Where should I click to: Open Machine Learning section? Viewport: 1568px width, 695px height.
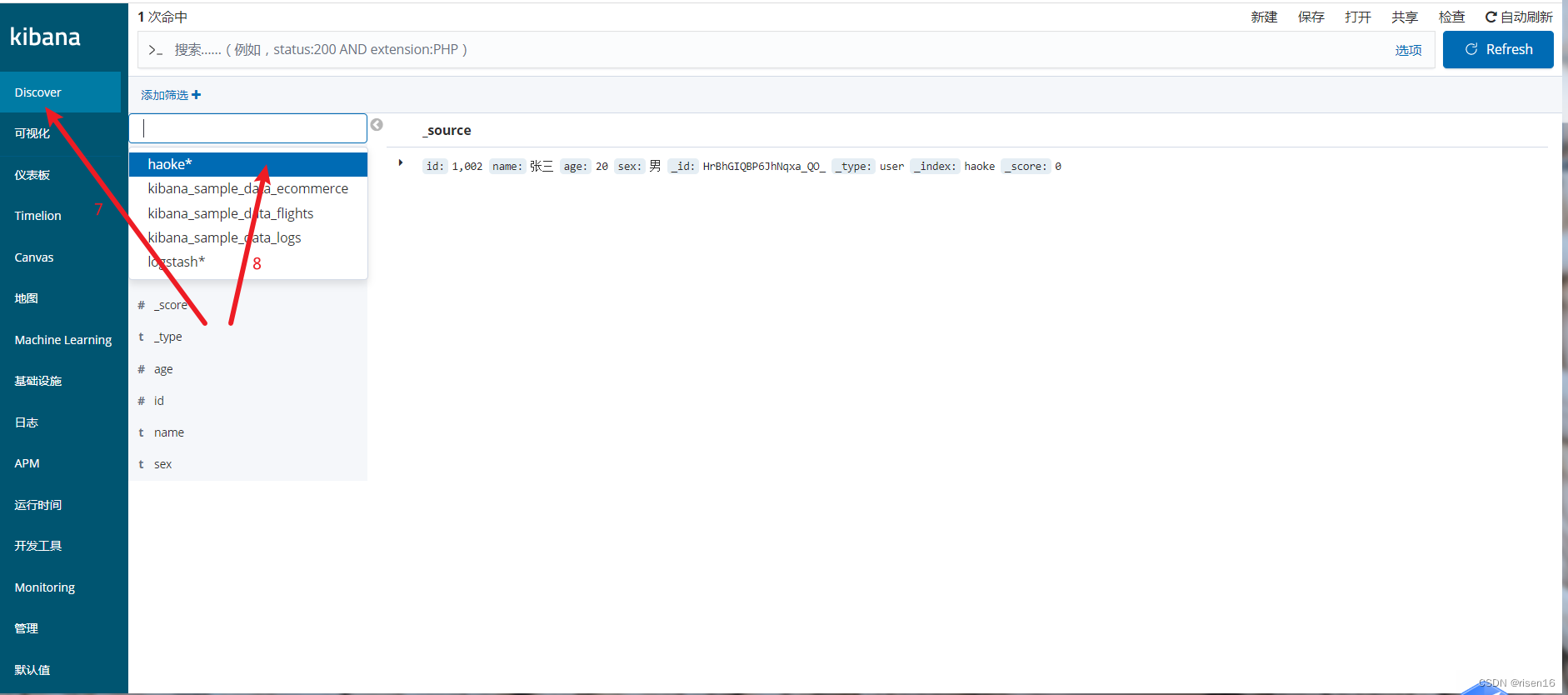63,340
